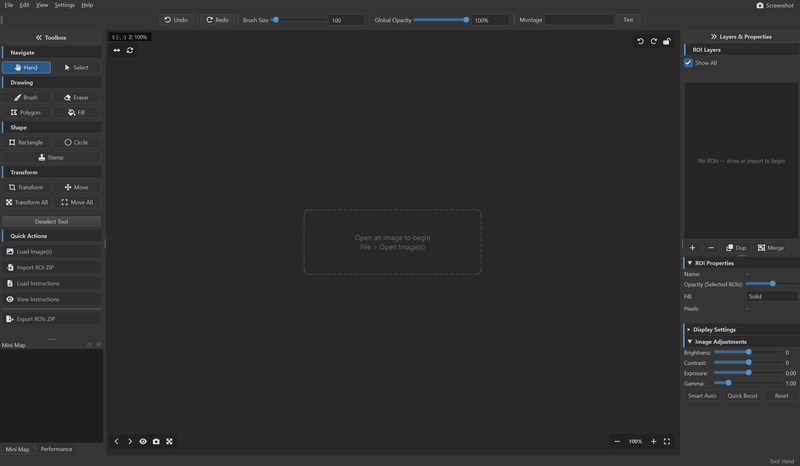The image size is (800, 466).
Task: Select the Eraser tool
Action: click(76, 98)
